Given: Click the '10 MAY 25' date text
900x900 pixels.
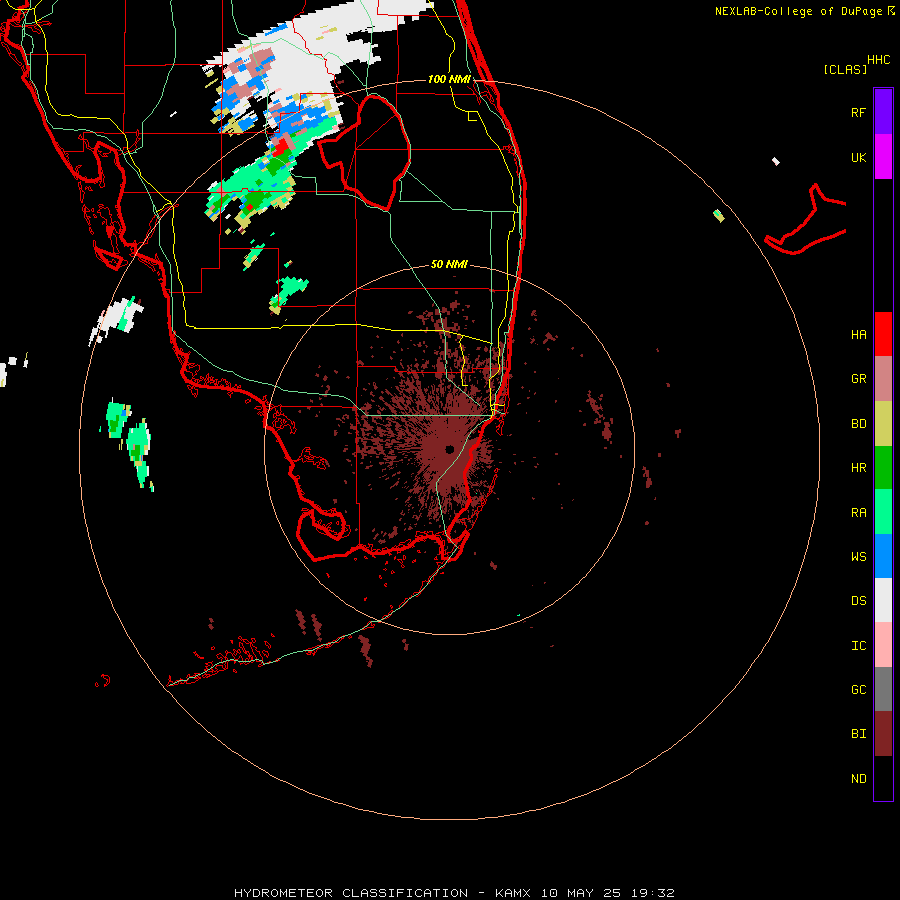Looking at the screenshot, I should [x=581, y=893].
